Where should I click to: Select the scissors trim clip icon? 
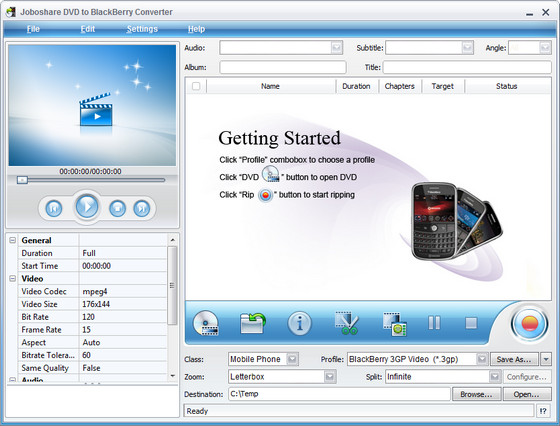click(x=346, y=323)
